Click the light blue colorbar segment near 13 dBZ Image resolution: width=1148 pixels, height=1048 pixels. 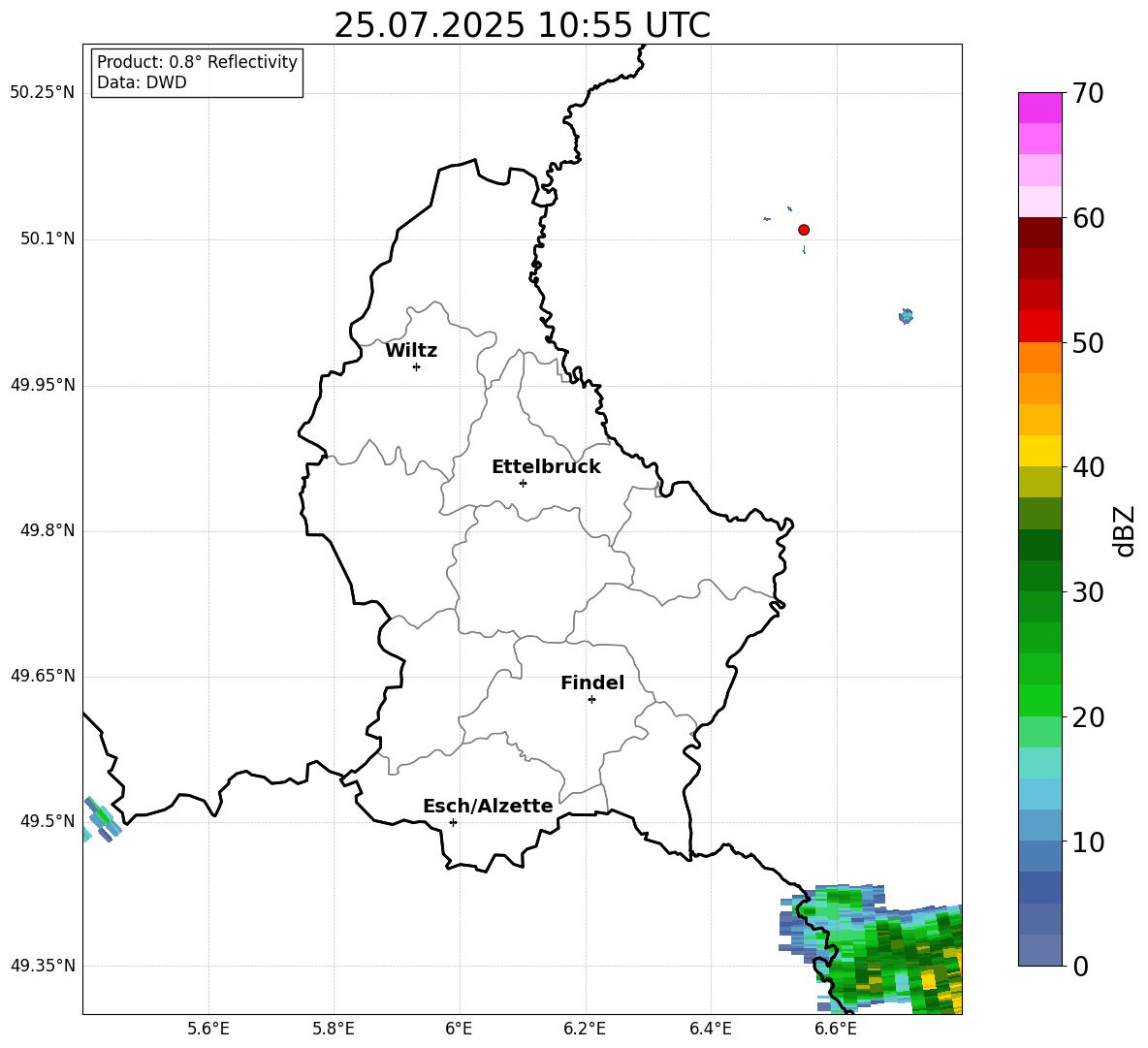pyautogui.click(x=1039, y=794)
